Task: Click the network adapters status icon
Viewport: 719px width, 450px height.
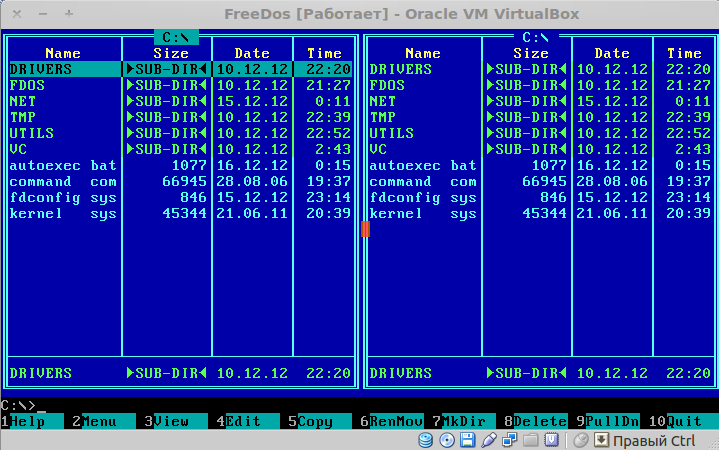Action: (x=509, y=440)
